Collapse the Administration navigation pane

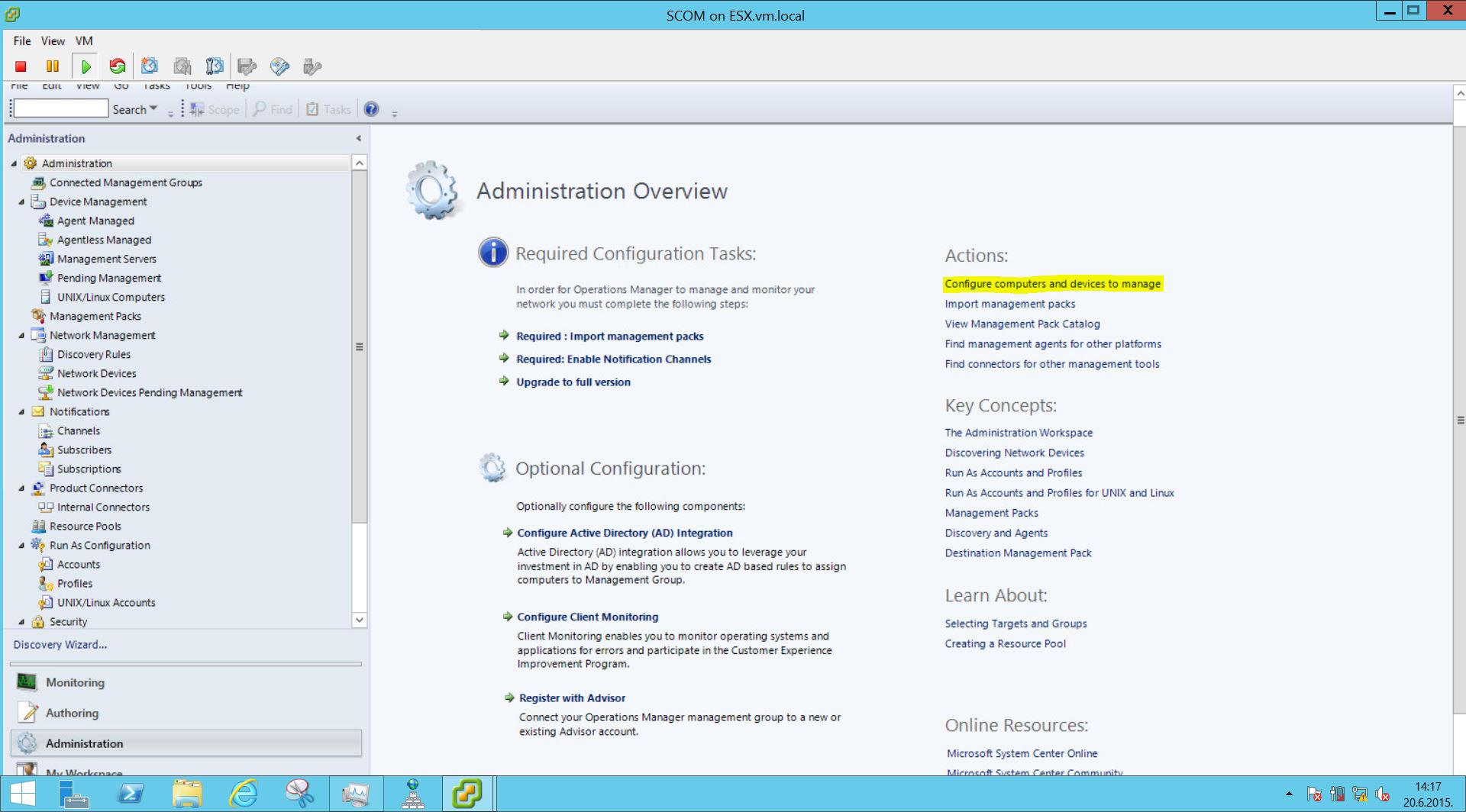[359, 138]
